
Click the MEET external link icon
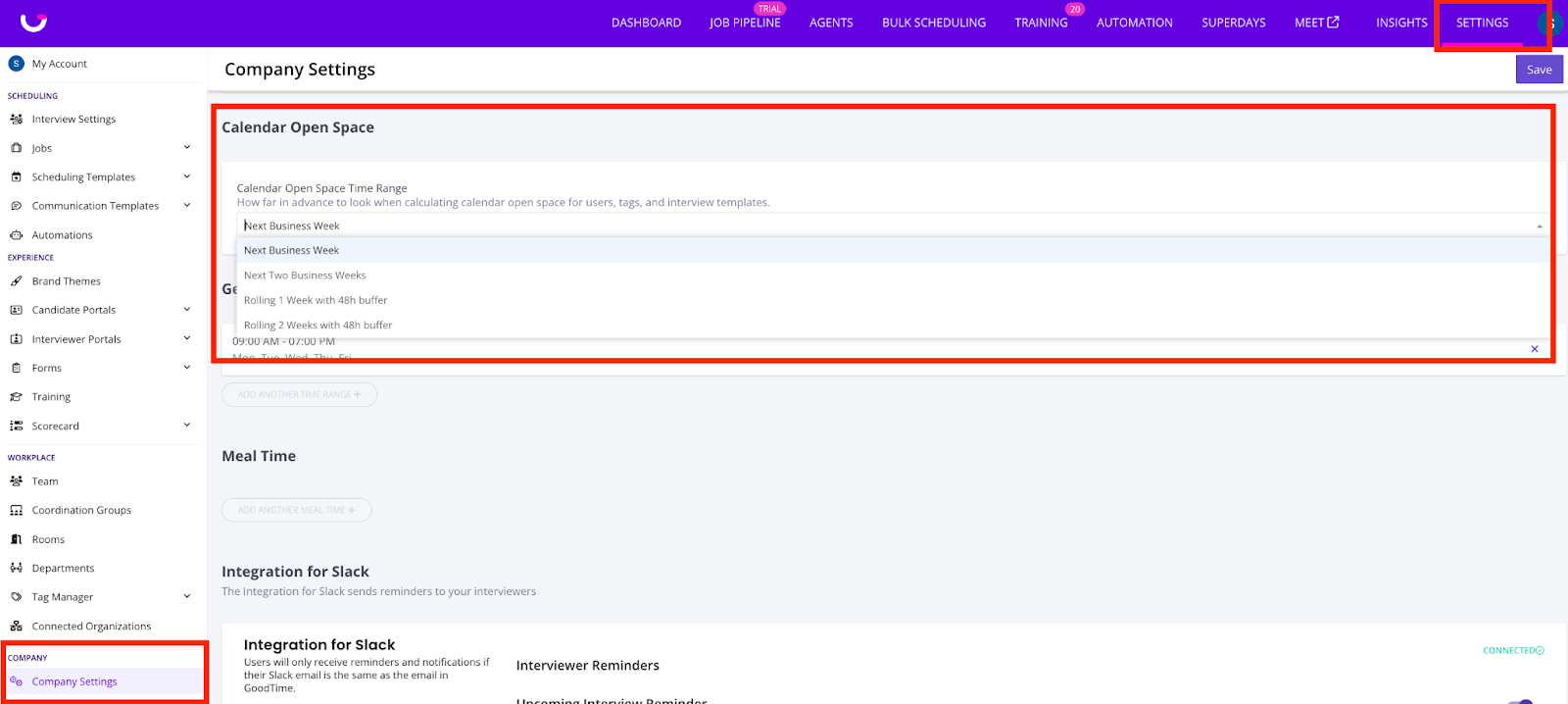[x=1333, y=22]
